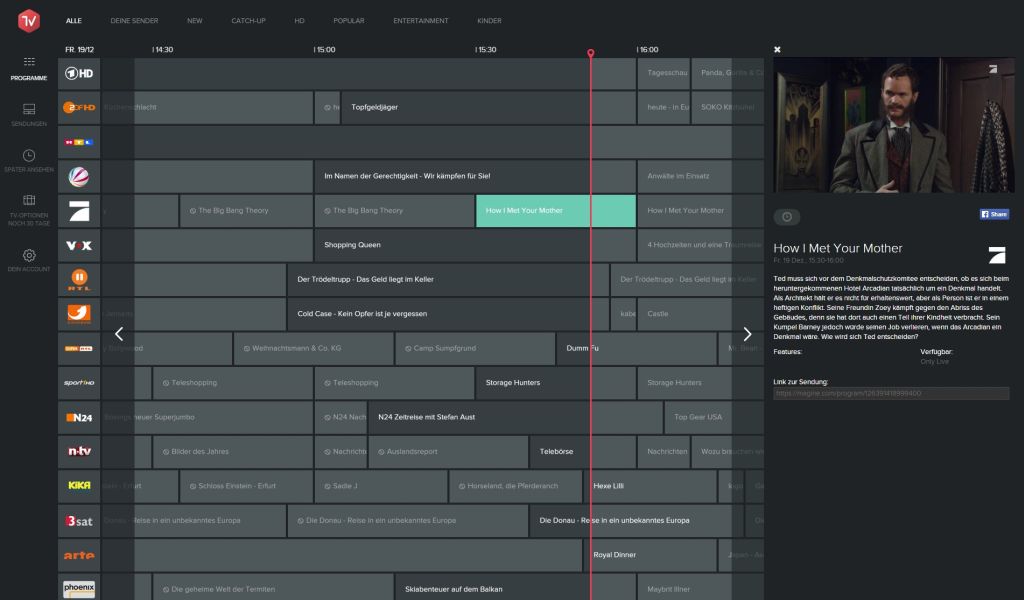This screenshot has width=1024, height=600.
Task: Open the Programme section in sidebar
Action: click(x=29, y=69)
